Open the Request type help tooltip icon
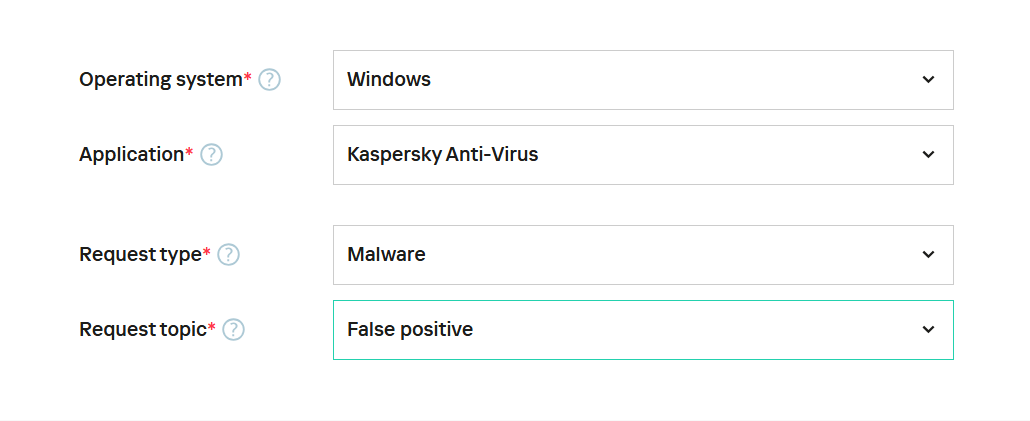Screen dimensions: 1030x421 coord(228,255)
